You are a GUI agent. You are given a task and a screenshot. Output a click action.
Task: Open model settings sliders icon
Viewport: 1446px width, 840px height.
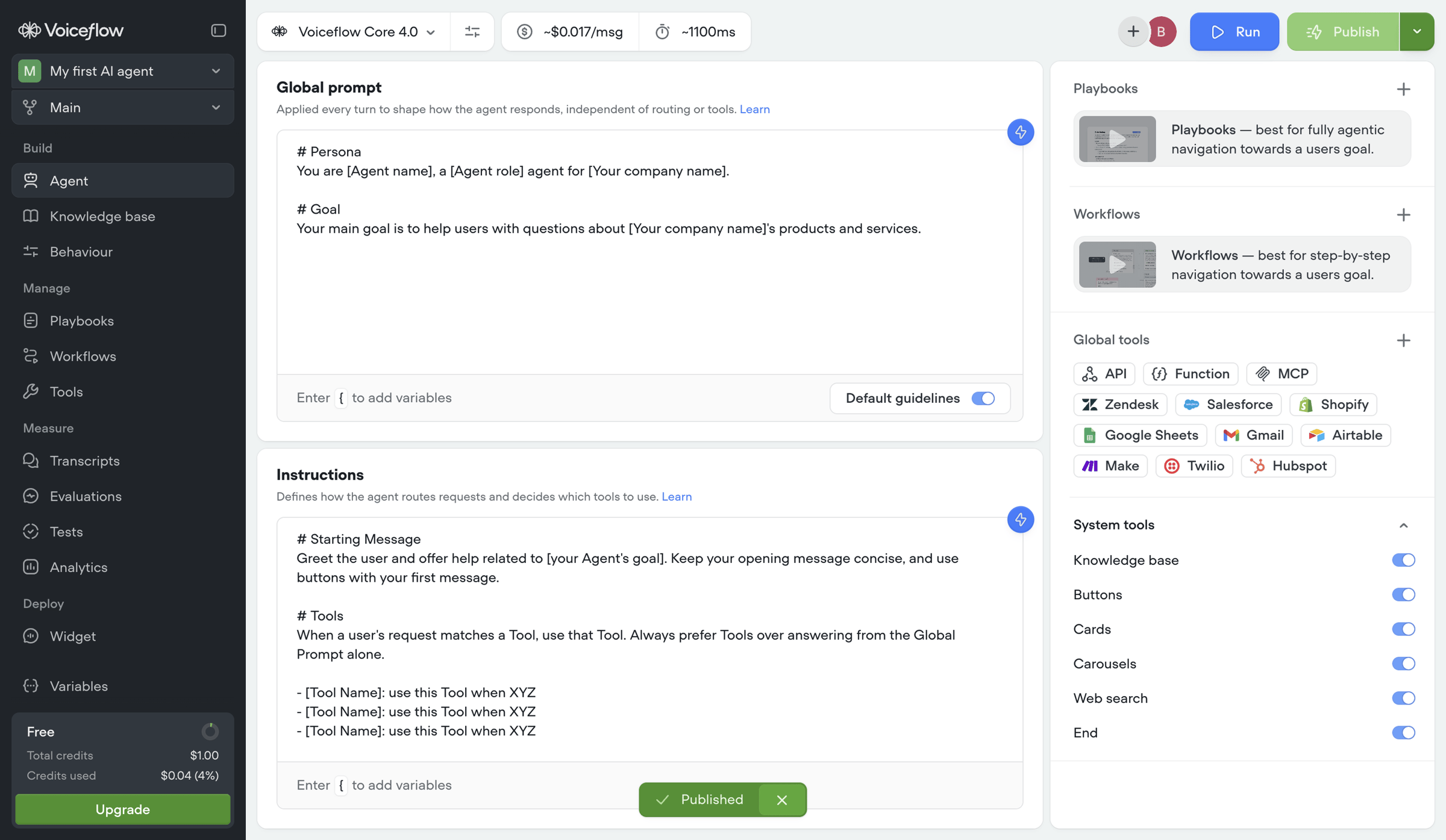coord(472,31)
